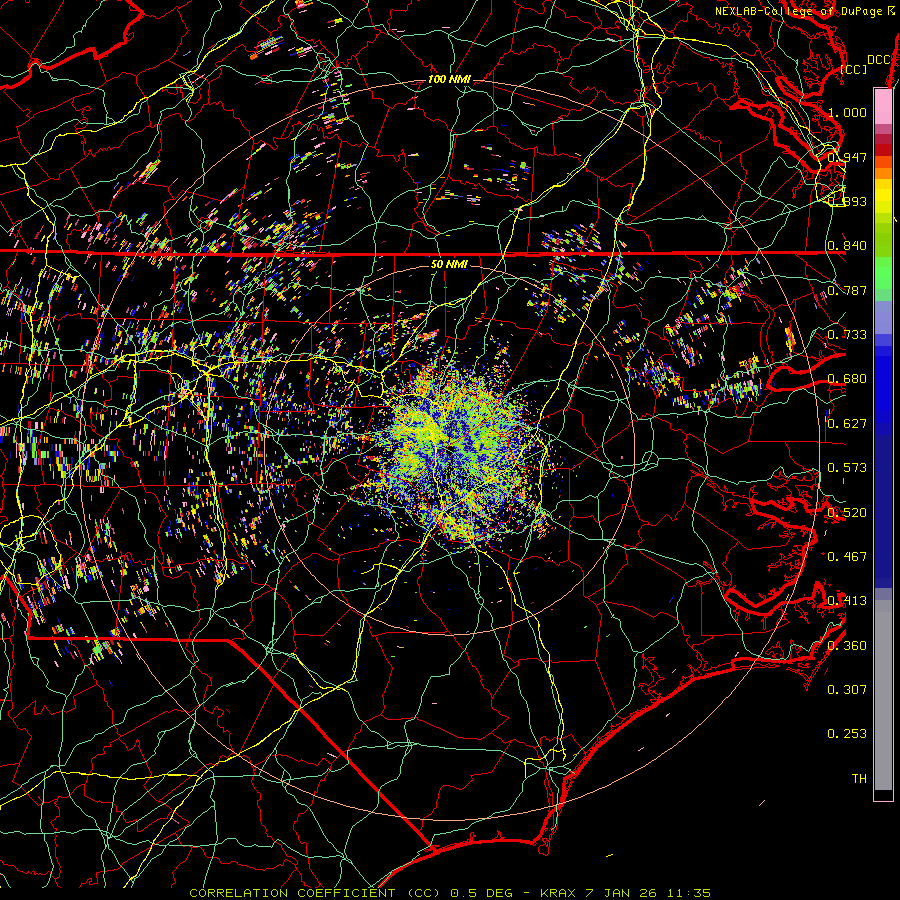This screenshot has height=900, width=900.
Task: Pick the pink swatch at color bar top
Action: 883,106
